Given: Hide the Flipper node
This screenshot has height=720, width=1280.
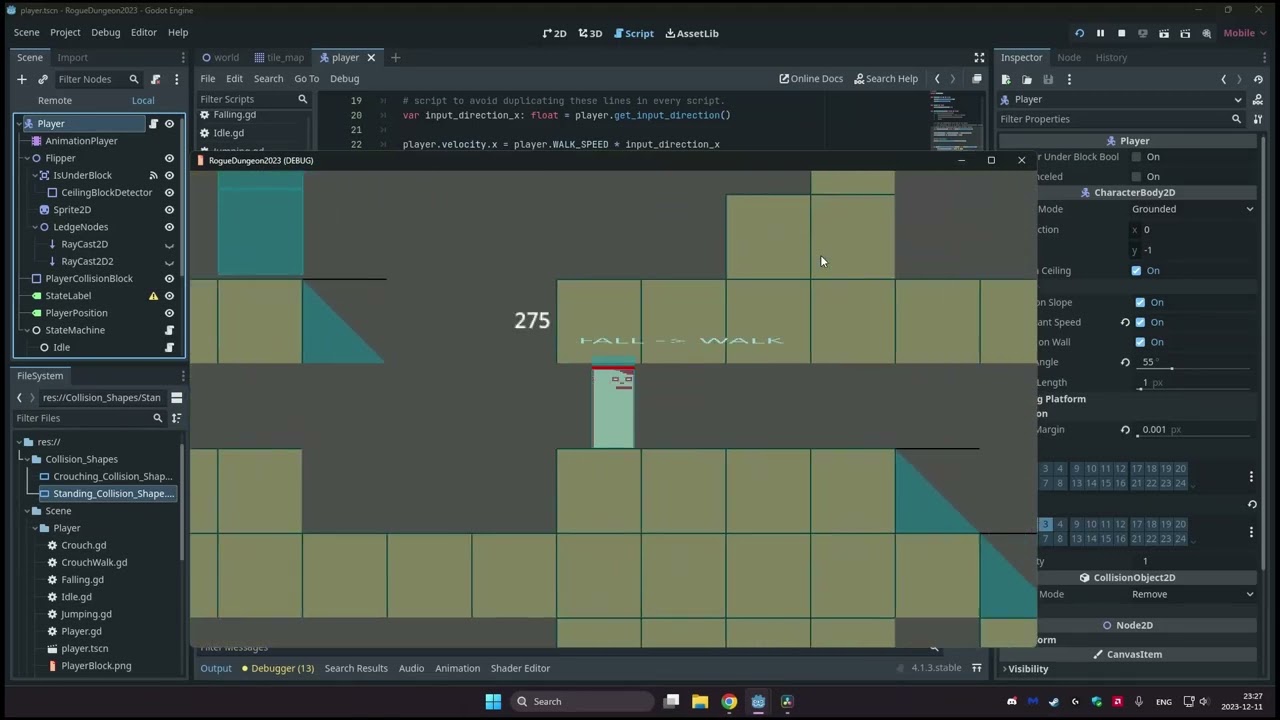Looking at the screenshot, I should pos(169,158).
